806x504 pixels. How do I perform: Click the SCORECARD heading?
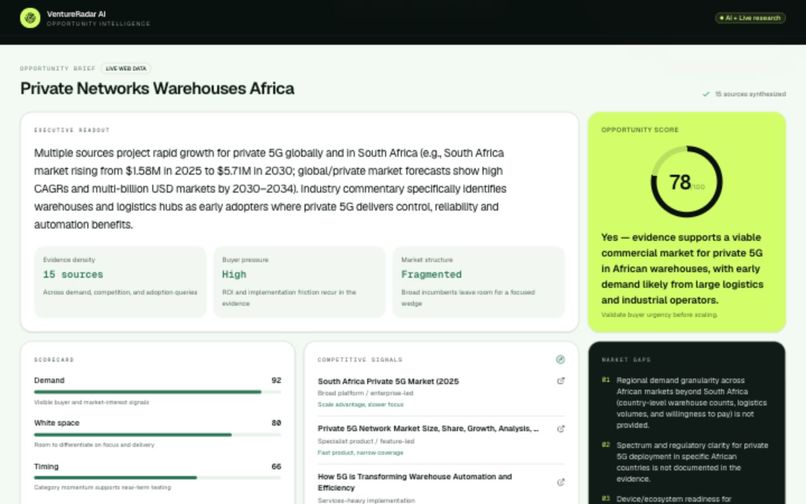click(54, 359)
